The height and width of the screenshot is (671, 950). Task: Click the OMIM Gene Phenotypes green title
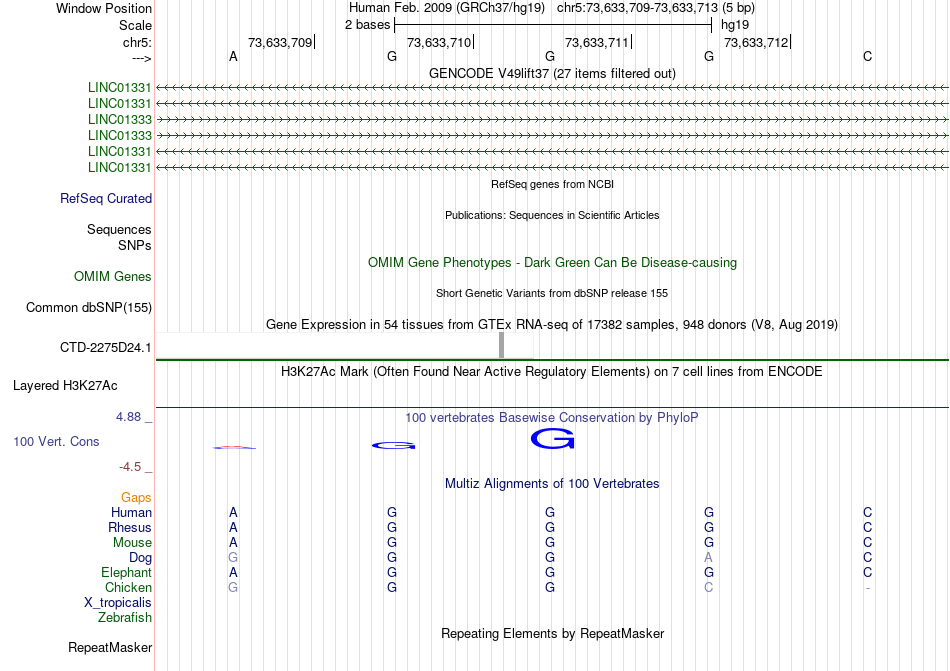[x=552, y=263]
